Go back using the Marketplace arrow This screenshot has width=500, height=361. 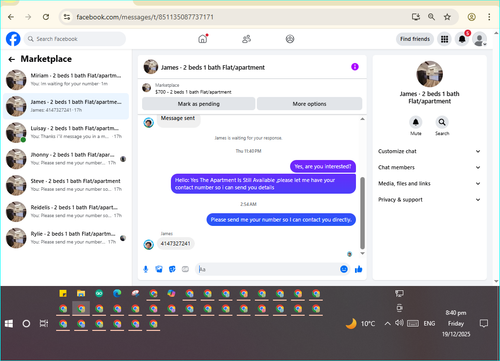click(12, 59)
